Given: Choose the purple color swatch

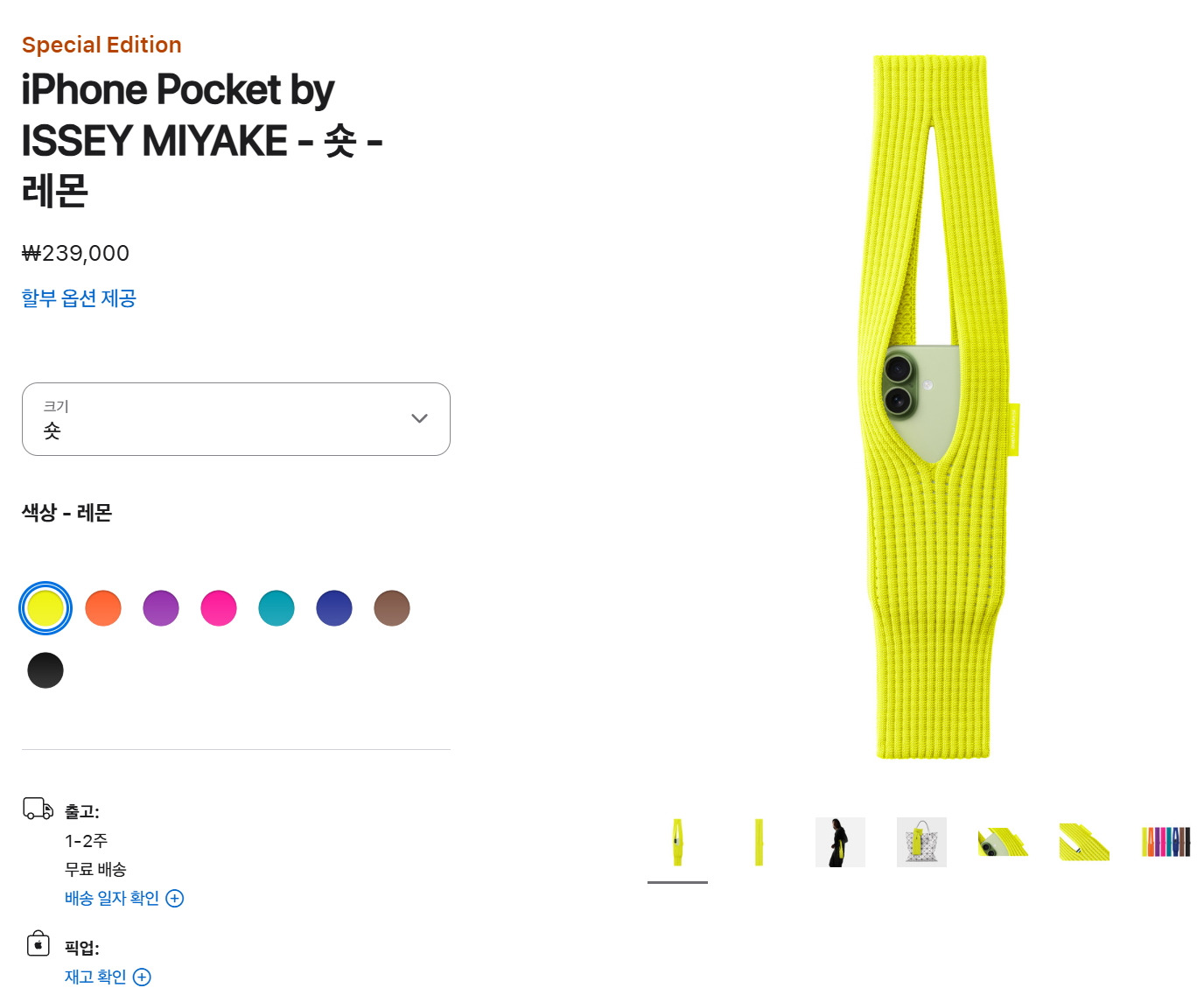Looking at the screenshot, I should click(161, 608).
